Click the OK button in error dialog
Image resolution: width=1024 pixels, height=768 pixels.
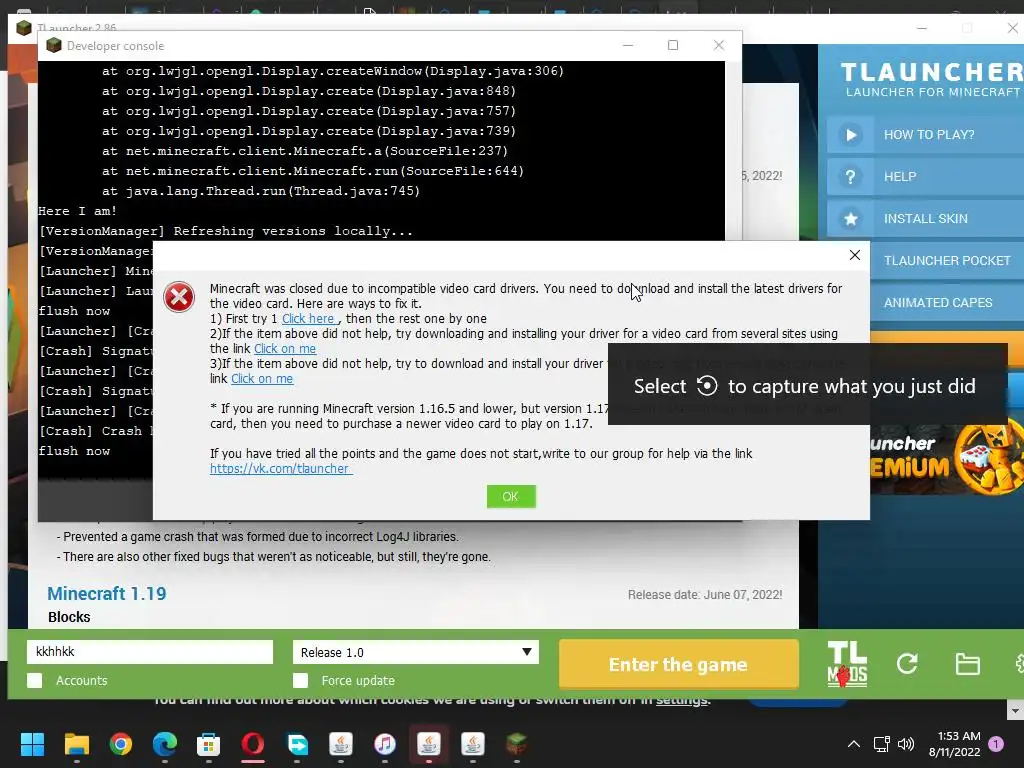[x=511, y=496]
